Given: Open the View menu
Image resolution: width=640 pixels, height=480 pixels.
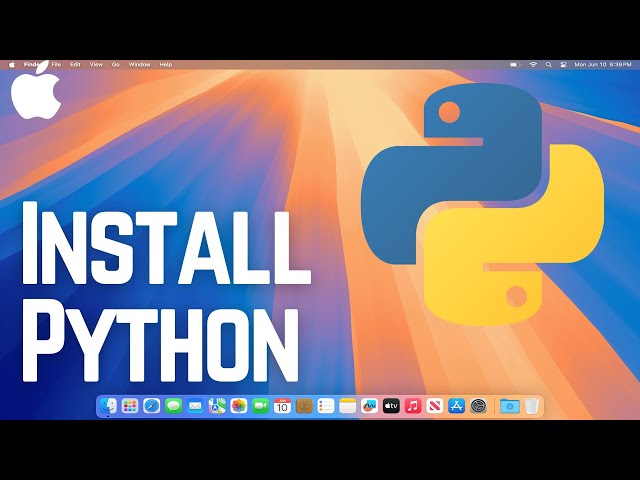Looking at the screenshot, I should (96, 64).
